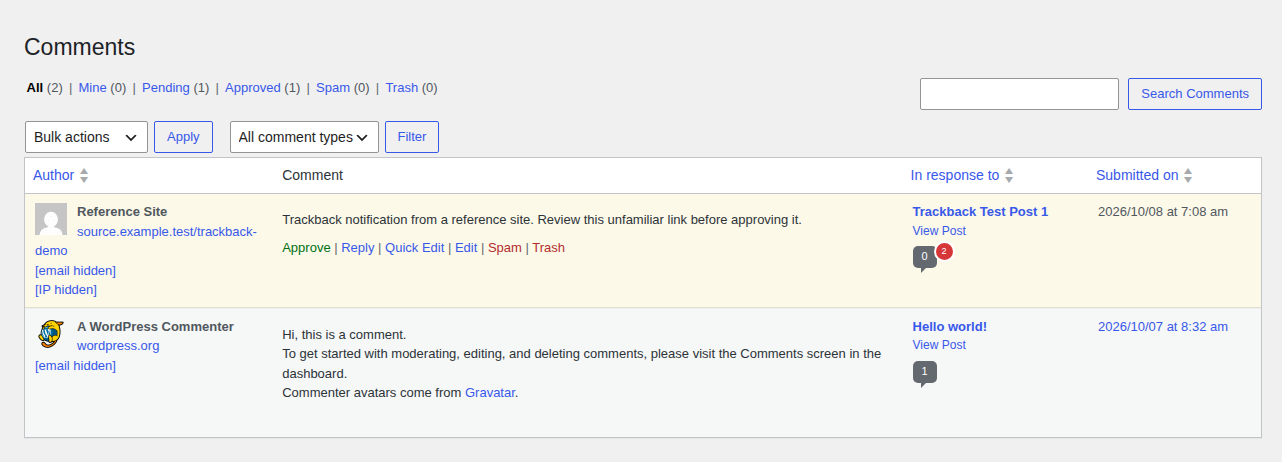Click View Post under Trackback Test Post 1
The width and height of the screenshot is (1282, 462).
[939, 231]
